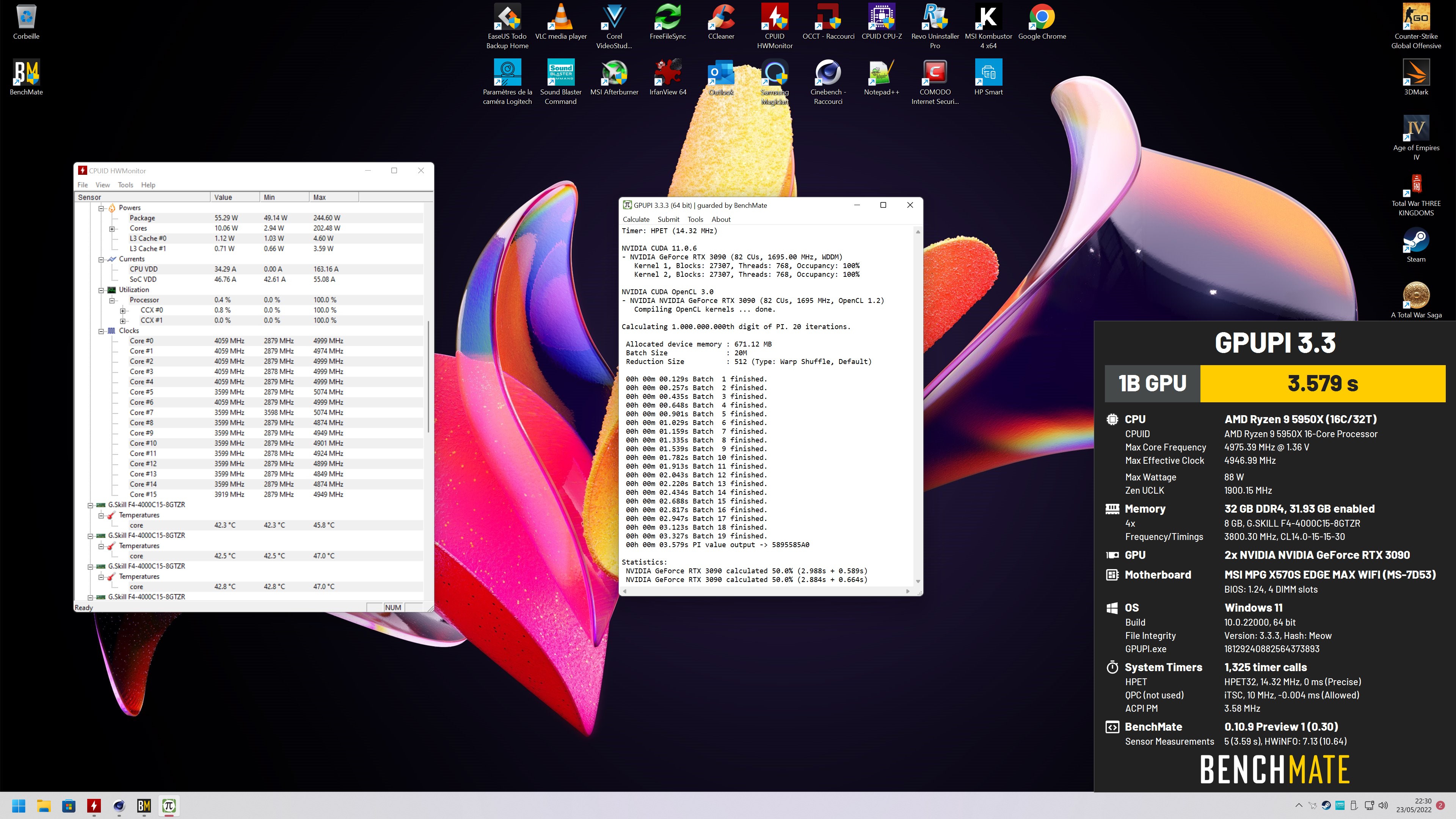Open the Total War THREE KINGDOMS shortcut
Viewport: 1456px width, 819px height.
click(1415, 194)
